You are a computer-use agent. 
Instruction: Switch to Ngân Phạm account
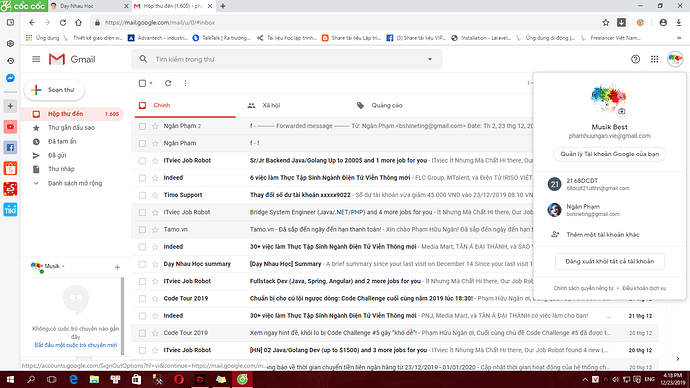(x=609, y=210)
